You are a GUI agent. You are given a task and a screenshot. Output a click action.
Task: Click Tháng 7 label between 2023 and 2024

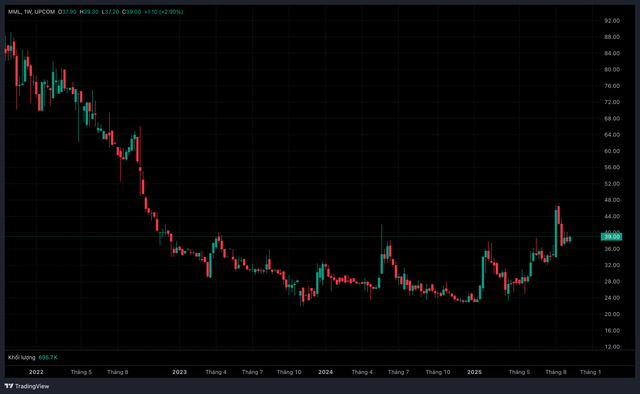[x=252, y=372]
